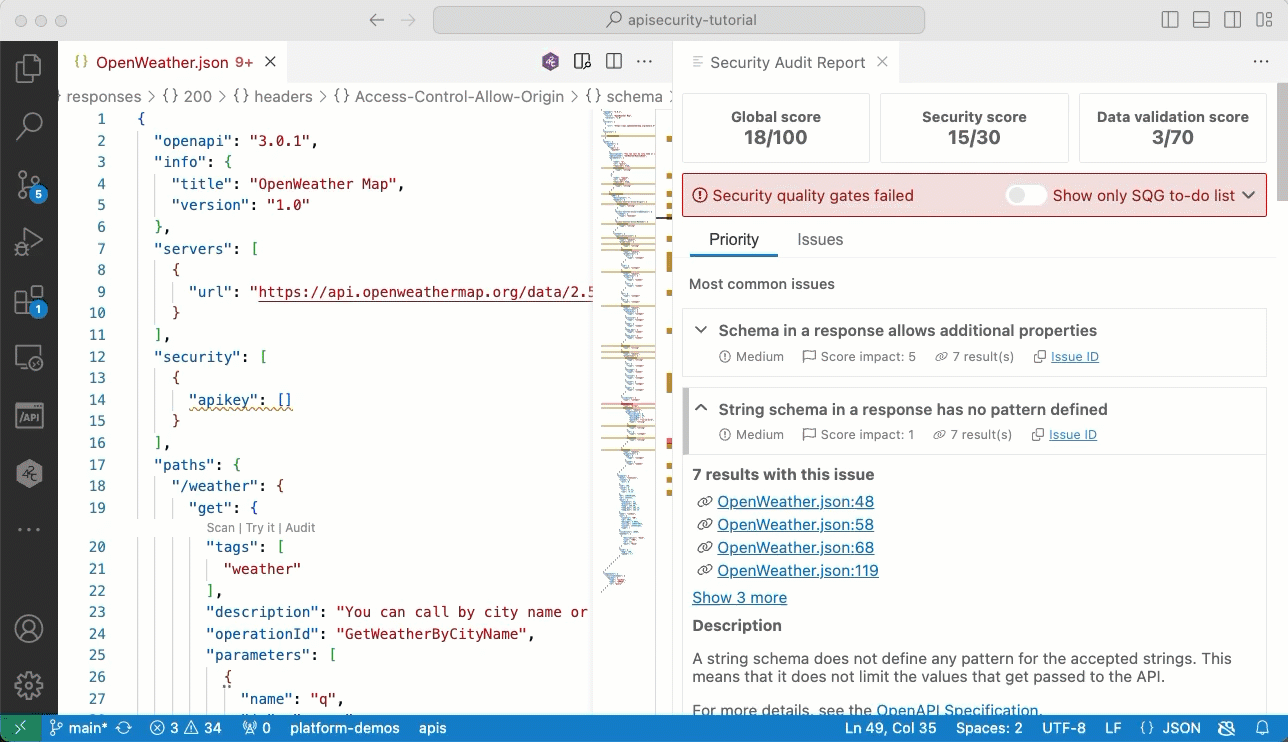Open issue location OpenWeather.json:58
Viewport: 1288px width, 742px height.
point(795,524)
